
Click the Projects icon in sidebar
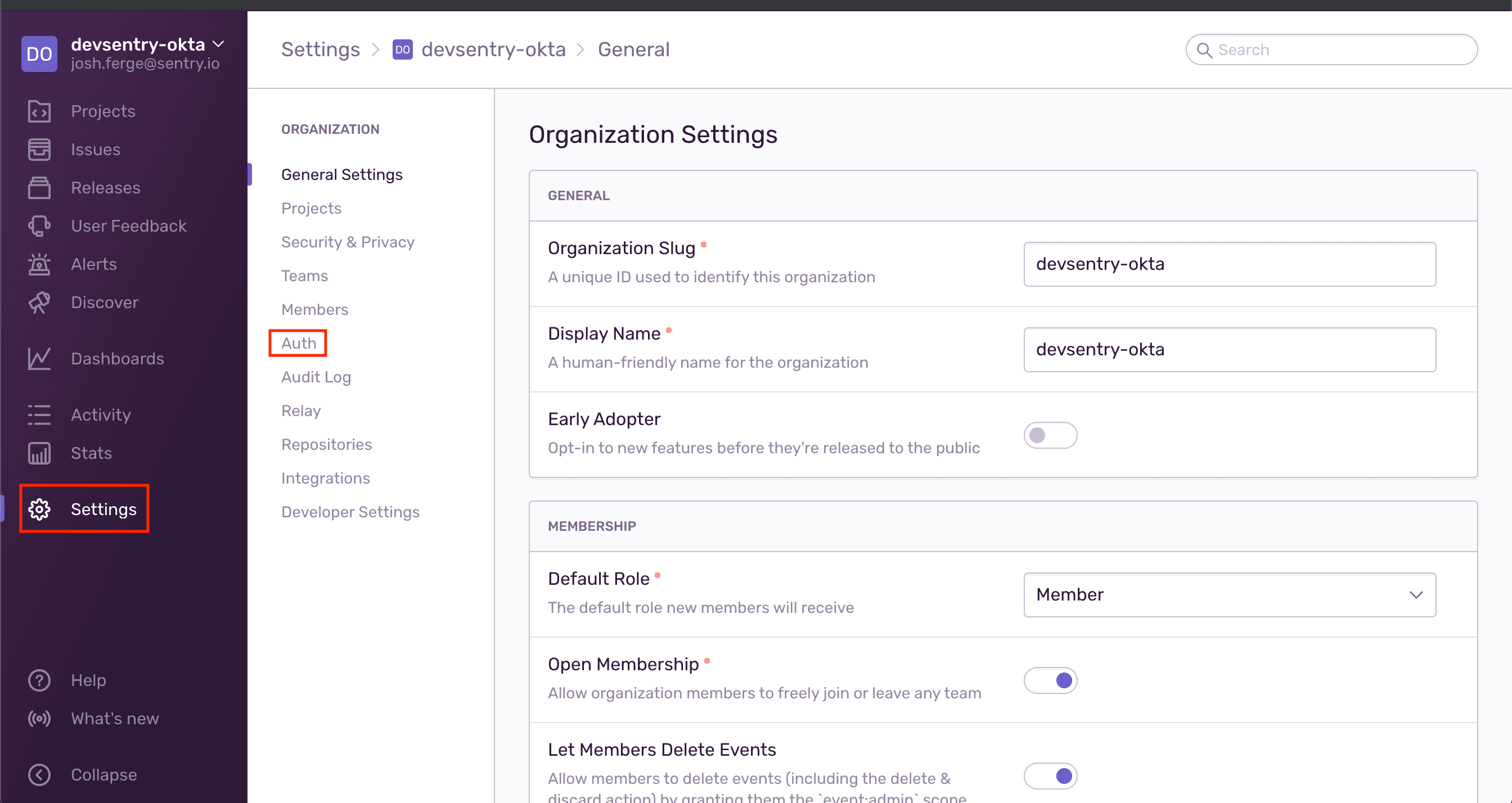[39, 111]
